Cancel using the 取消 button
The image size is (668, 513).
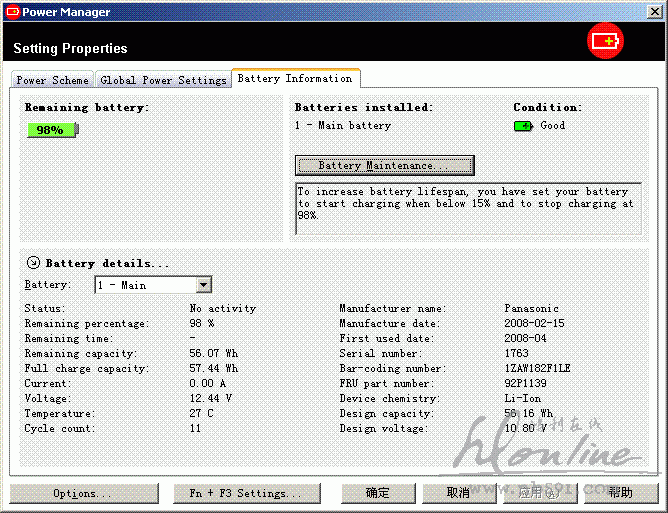(458, 493)
